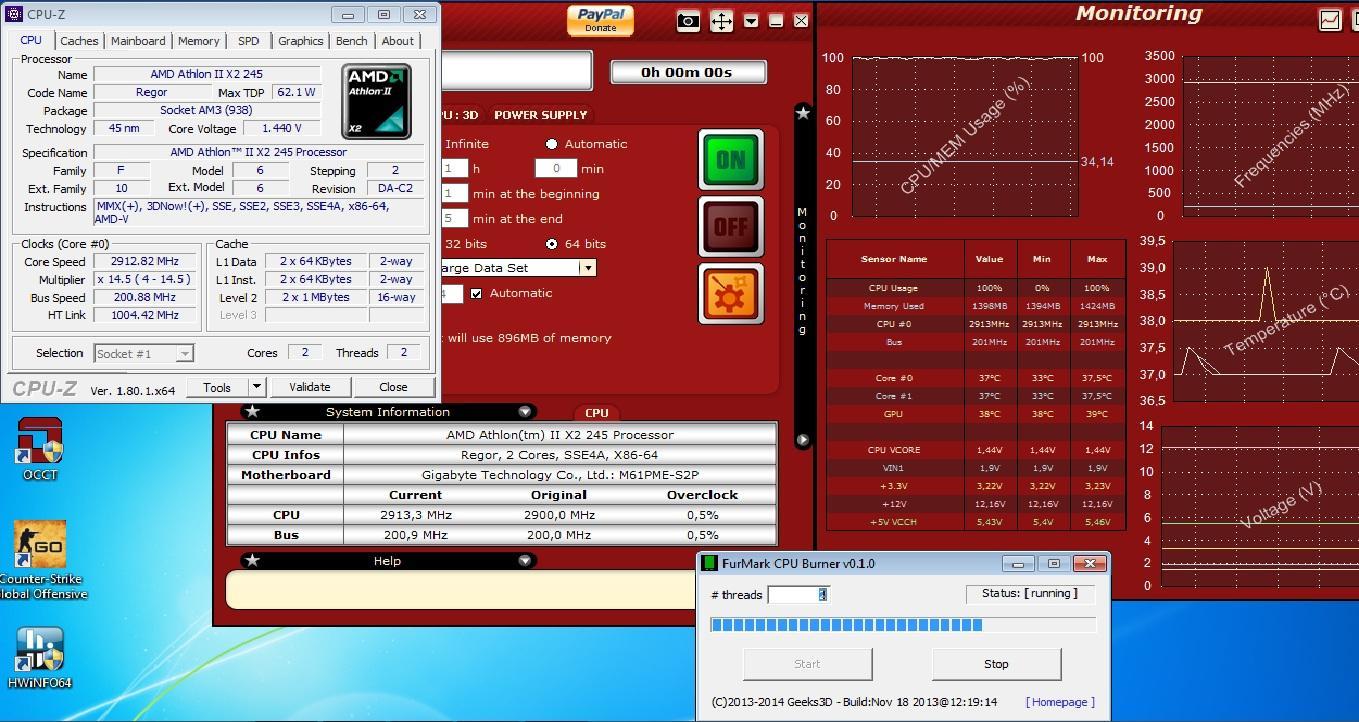Switch to the CPU-Z Bench tab
The width and height of the screenshot is (1359, 722).
351,41
